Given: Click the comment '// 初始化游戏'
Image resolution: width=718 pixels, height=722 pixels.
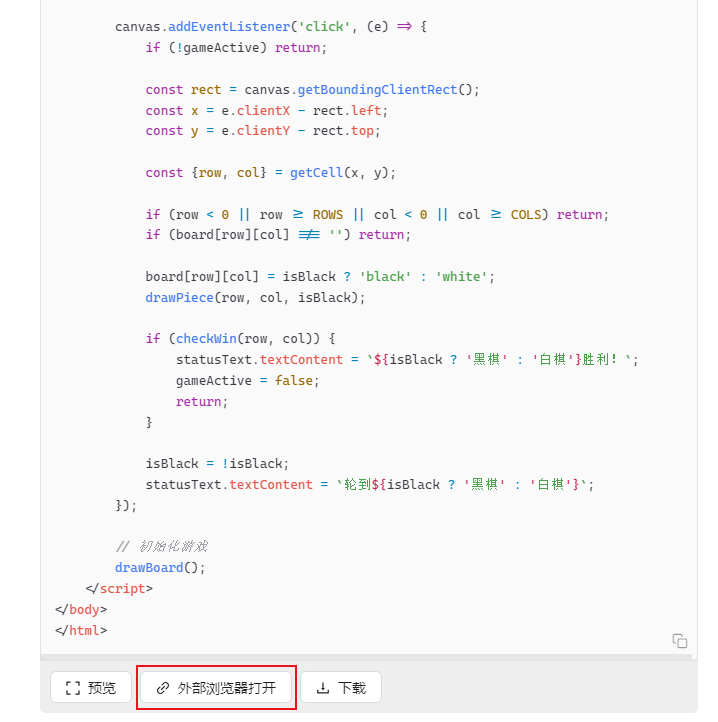Looking at the screenshot, I should (x=161, y=547).
